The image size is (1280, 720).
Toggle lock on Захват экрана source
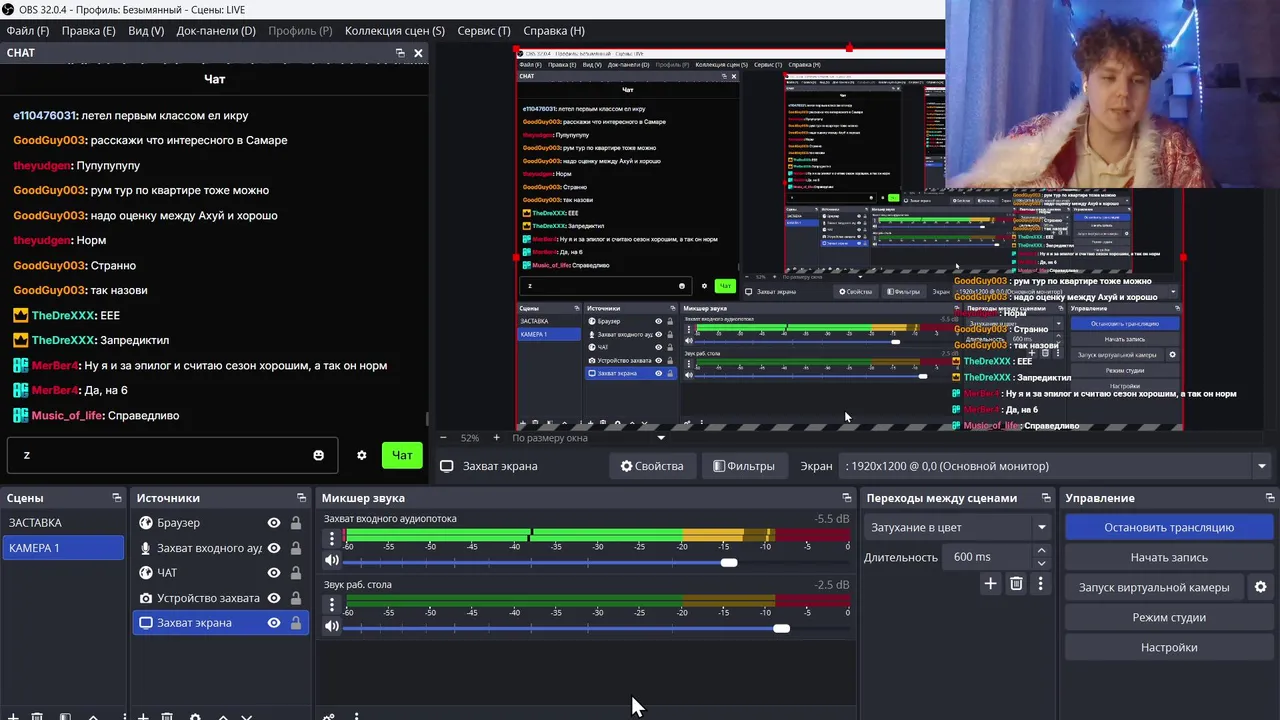(296, 623)
